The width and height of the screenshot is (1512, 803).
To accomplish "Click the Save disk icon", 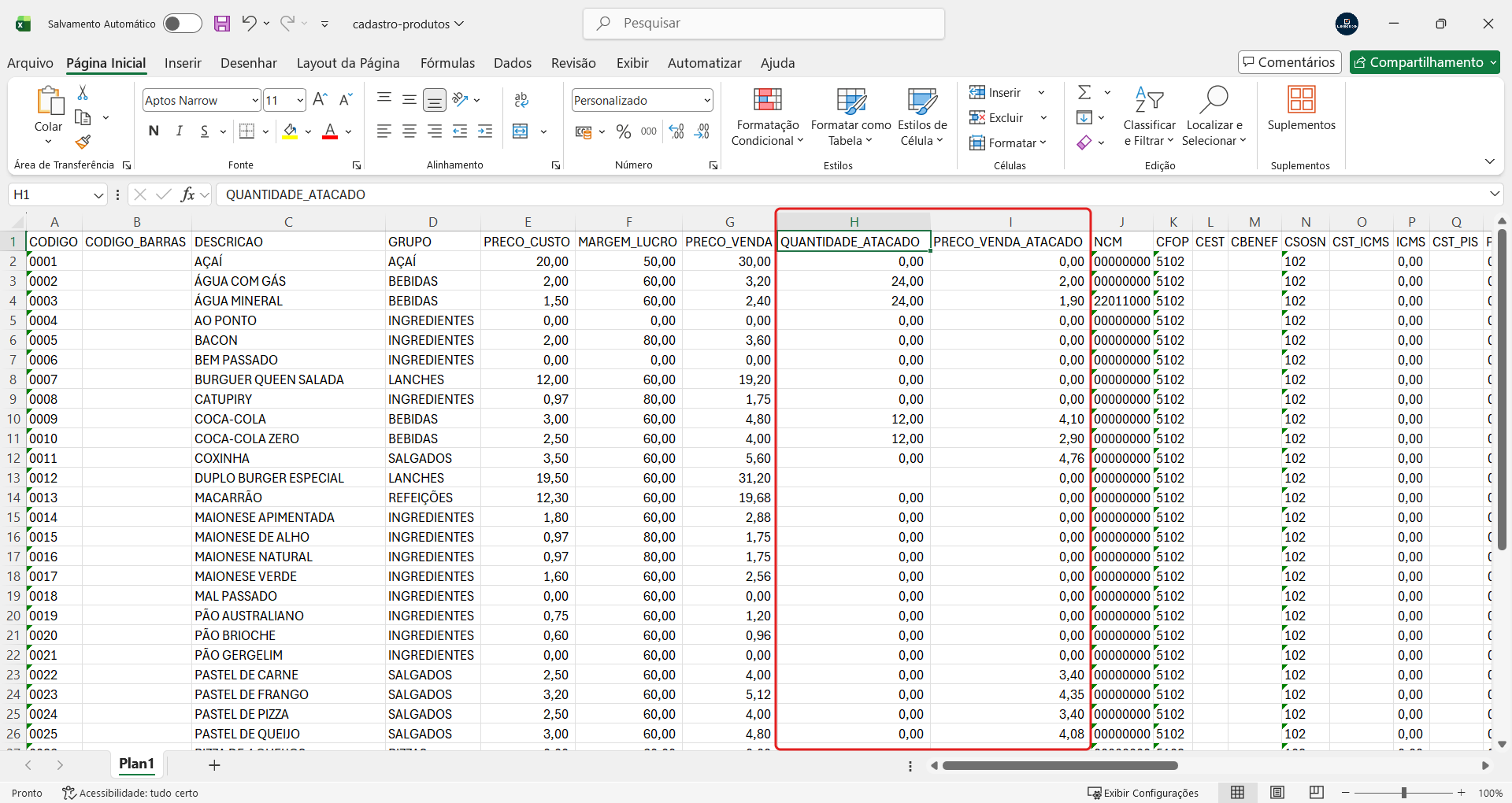I will click(x=222, y=24).
